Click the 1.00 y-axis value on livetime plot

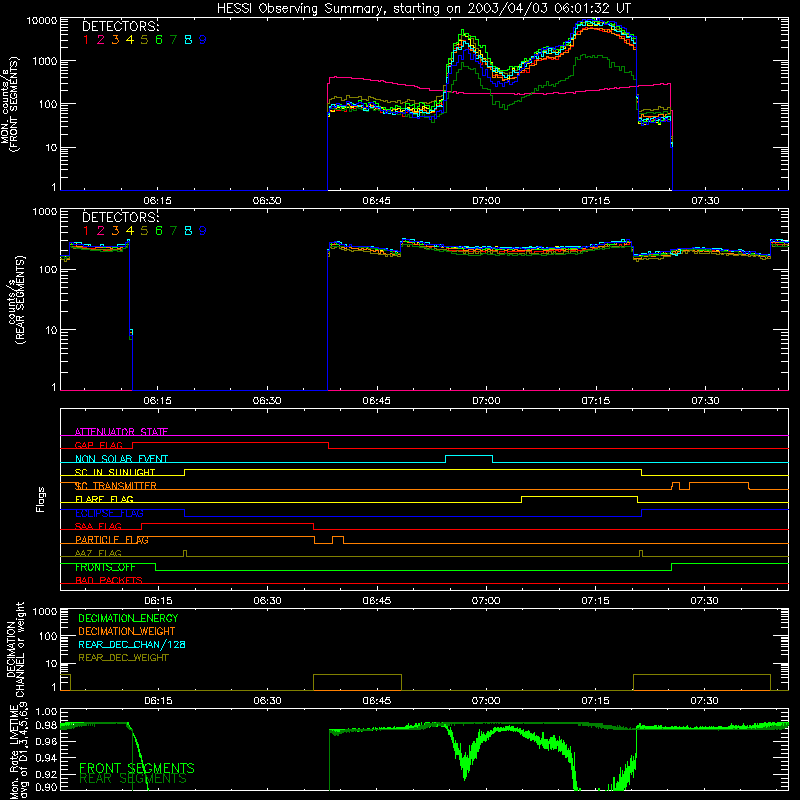pos(46,711)
